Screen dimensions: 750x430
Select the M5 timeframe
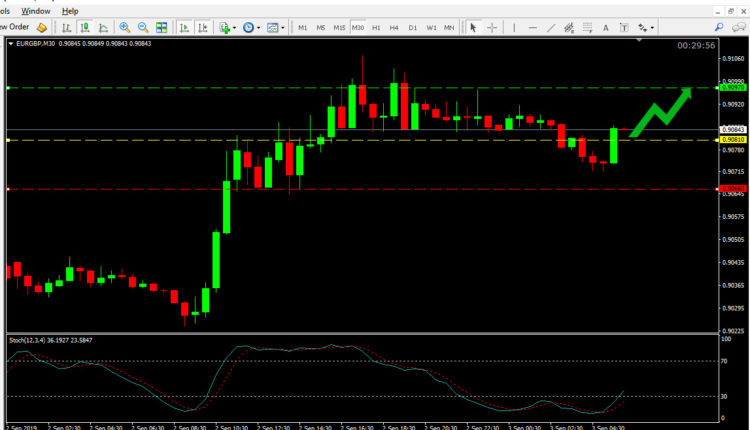coord(320,28)
